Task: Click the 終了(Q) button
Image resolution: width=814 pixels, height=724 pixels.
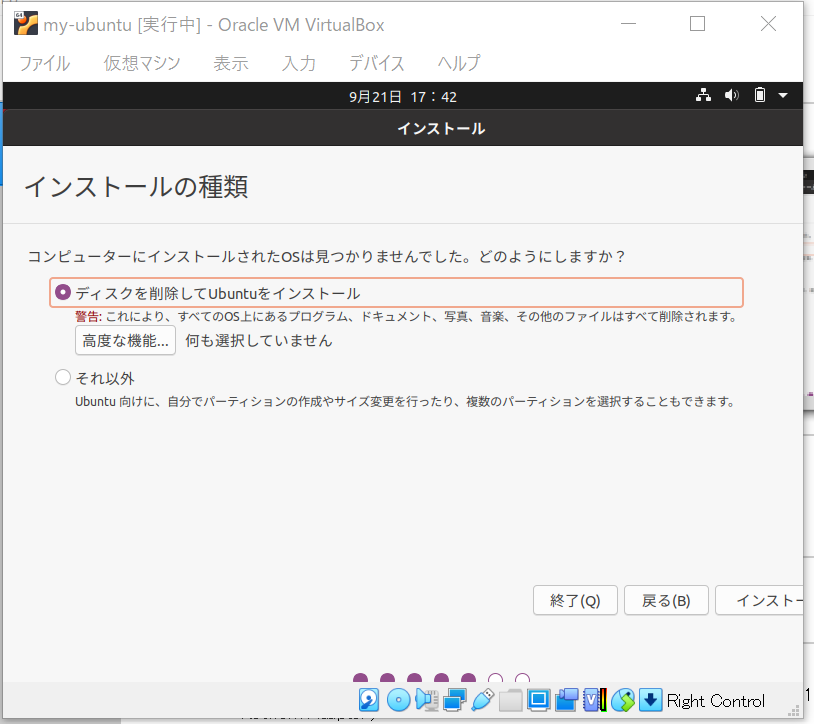Action: 575,600
